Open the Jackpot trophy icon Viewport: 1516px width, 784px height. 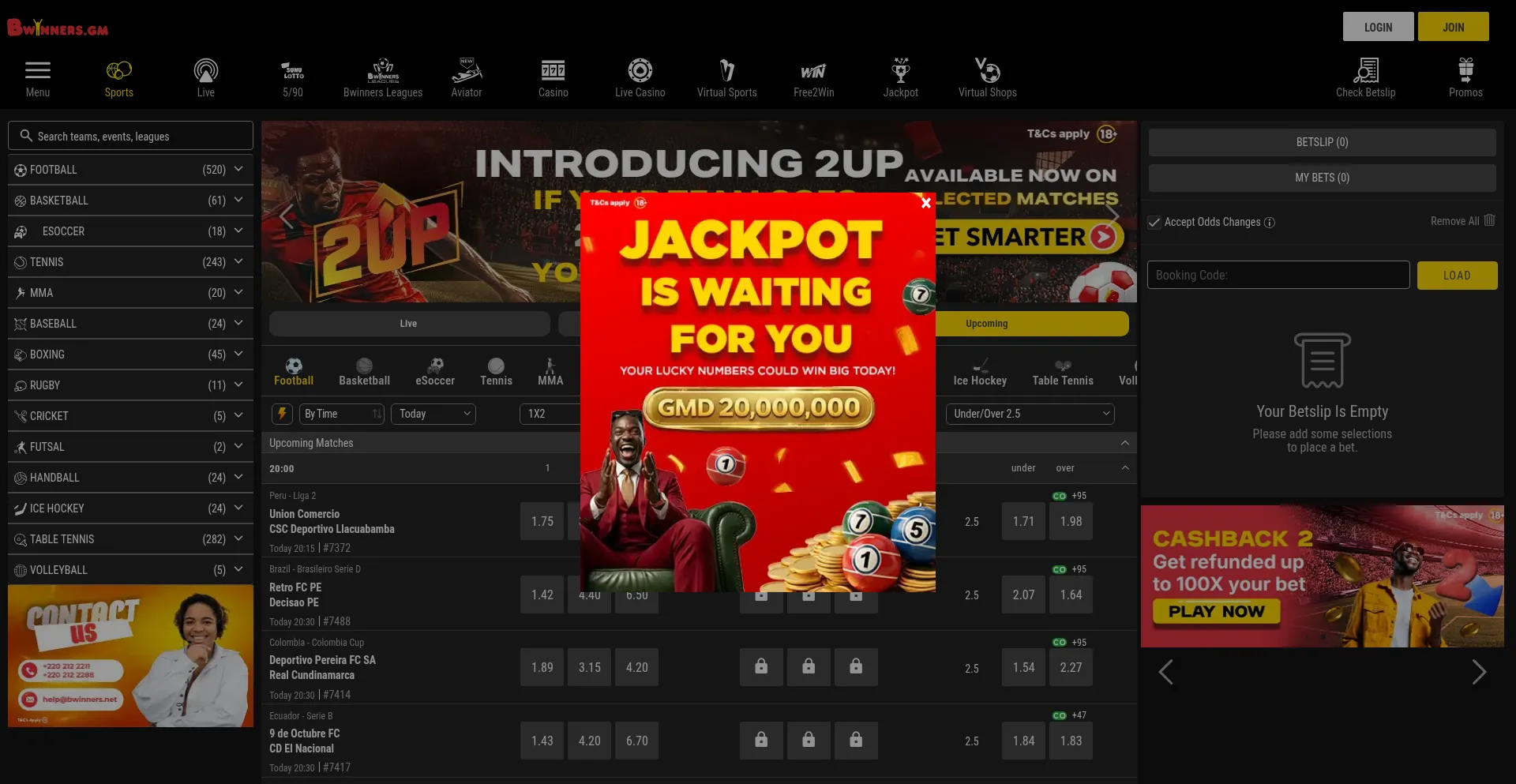[901, 70]
